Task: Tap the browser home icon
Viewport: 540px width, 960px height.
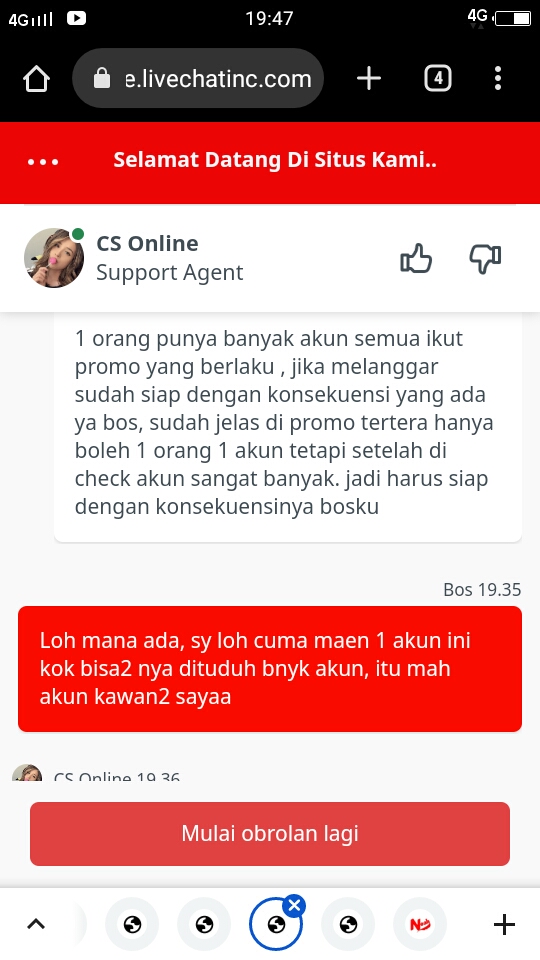Action: pos(36,79)
